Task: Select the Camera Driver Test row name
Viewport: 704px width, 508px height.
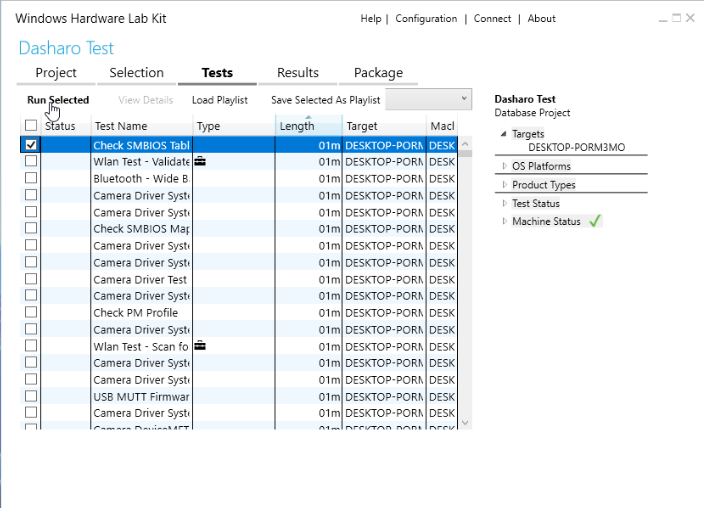Action: [x=140, y=279]
